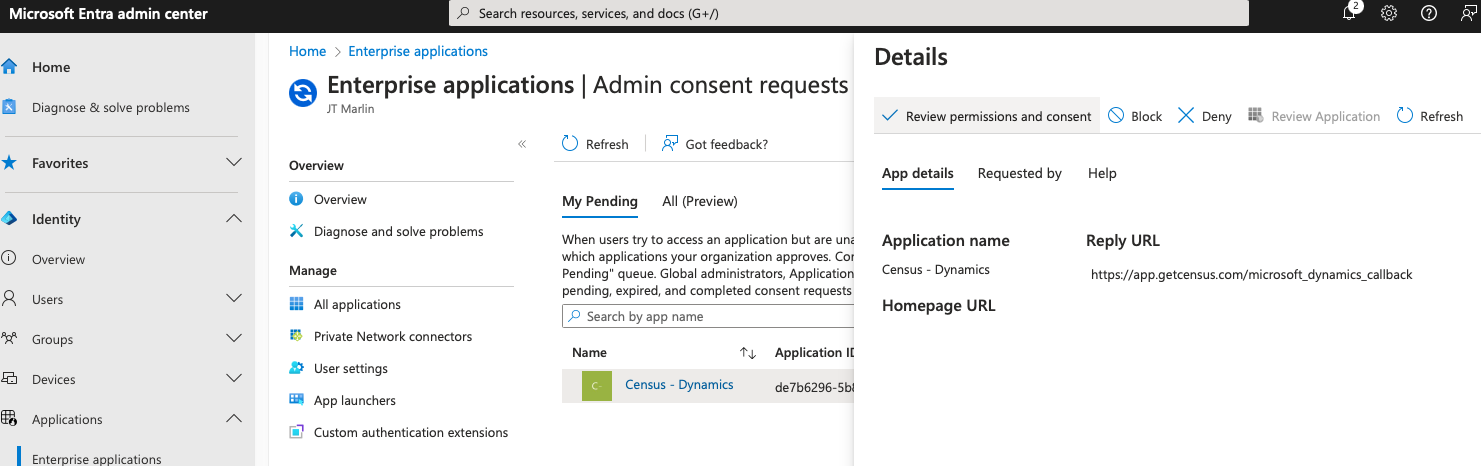The height and width of the screenshot is (466, 1481).
Task: Open the Census - Dynamics application link
Action: (x=679, y=385)
